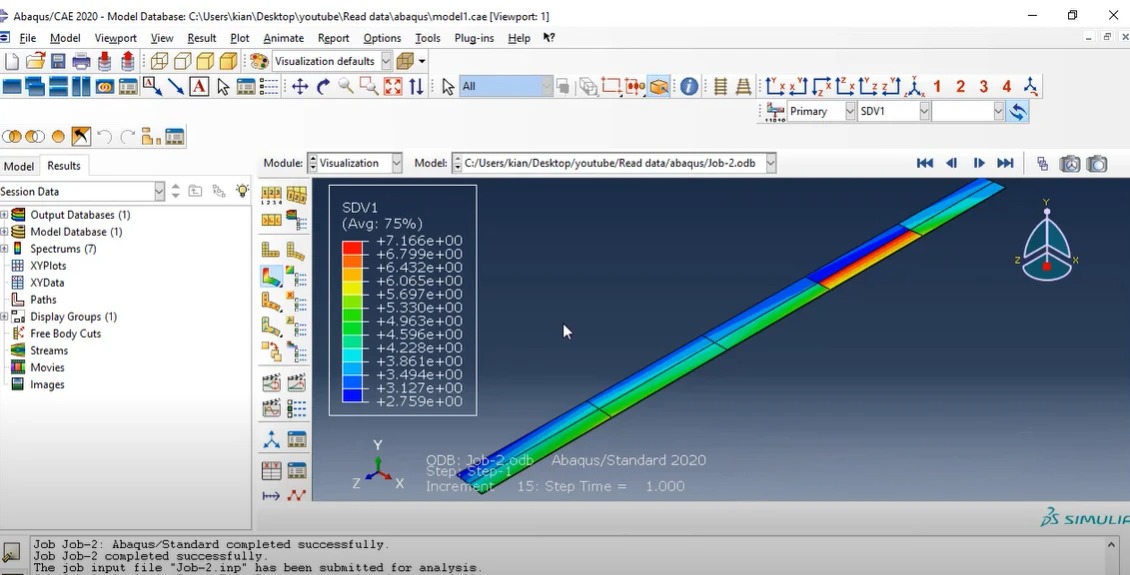Step to the next frame
1130x575 pixels.
point(979,164)
